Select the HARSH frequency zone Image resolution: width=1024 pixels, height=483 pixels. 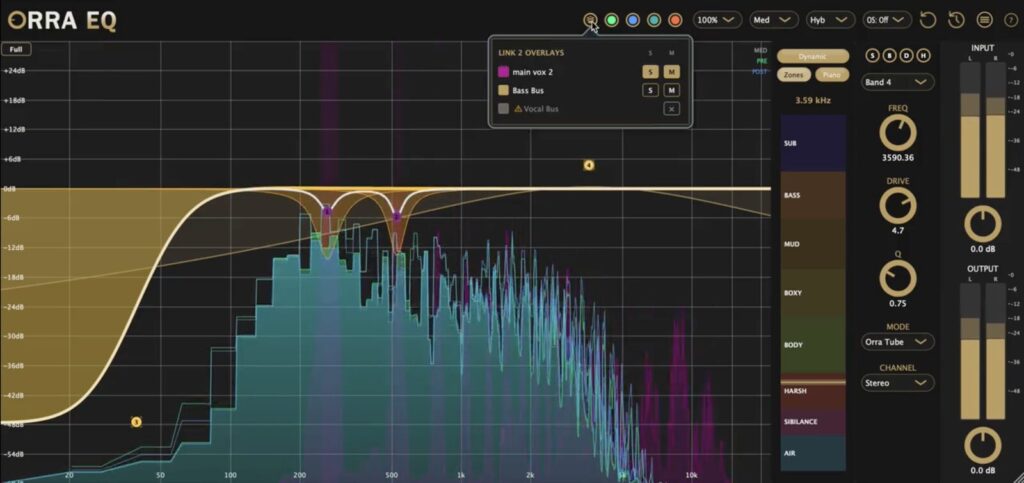click(813, 392)
